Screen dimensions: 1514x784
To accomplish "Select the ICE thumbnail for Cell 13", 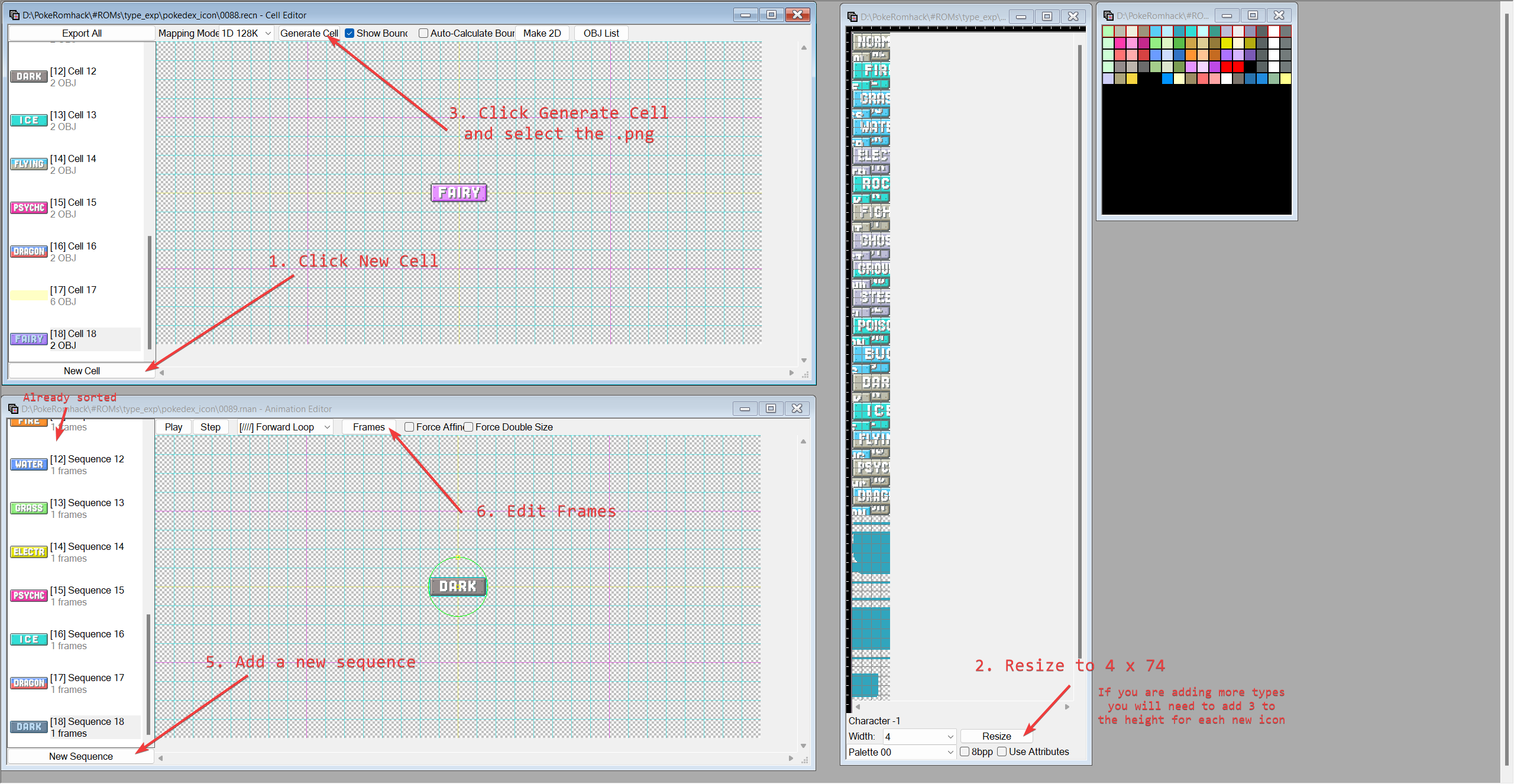I will tap(29, 121).
